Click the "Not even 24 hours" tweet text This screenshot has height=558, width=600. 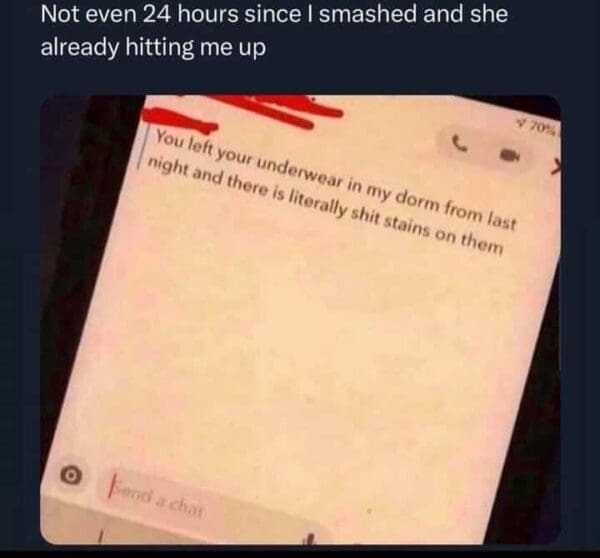coord(274,14)
